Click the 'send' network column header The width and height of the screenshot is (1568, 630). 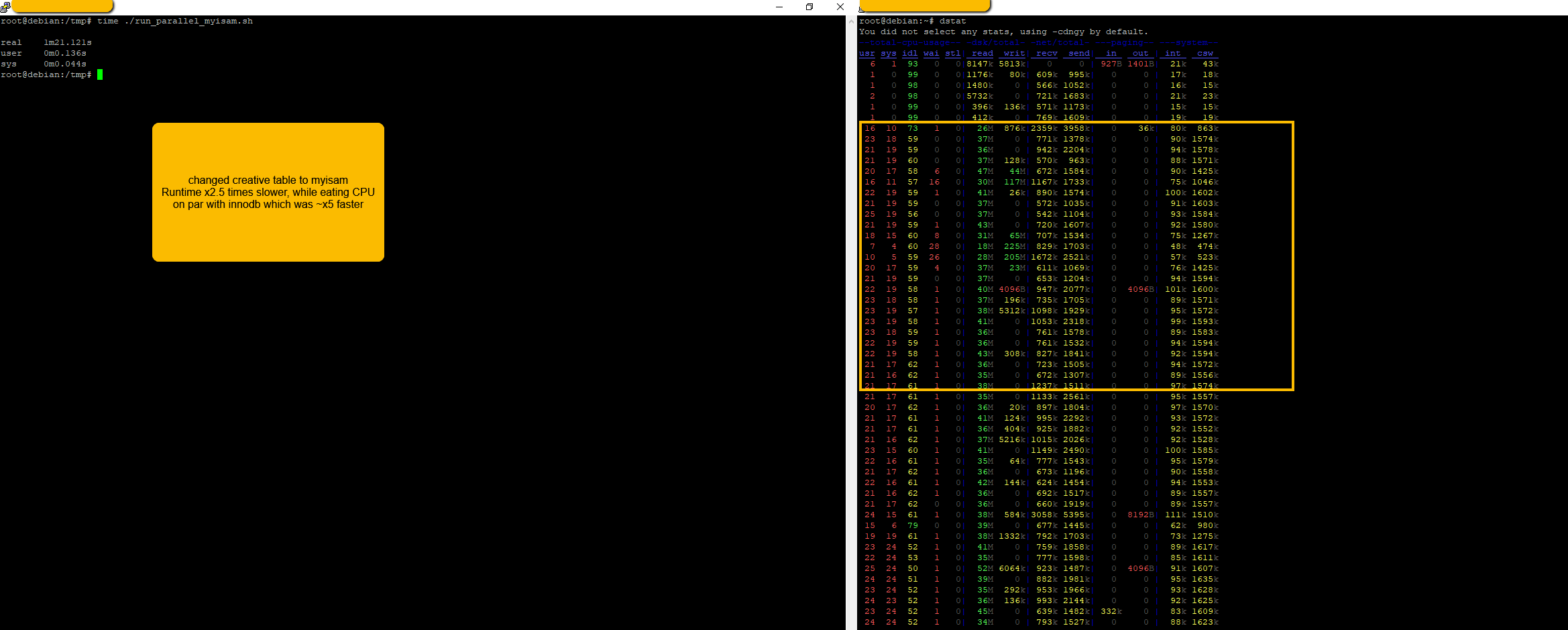pyautogui.click(x=1078, y=53)
